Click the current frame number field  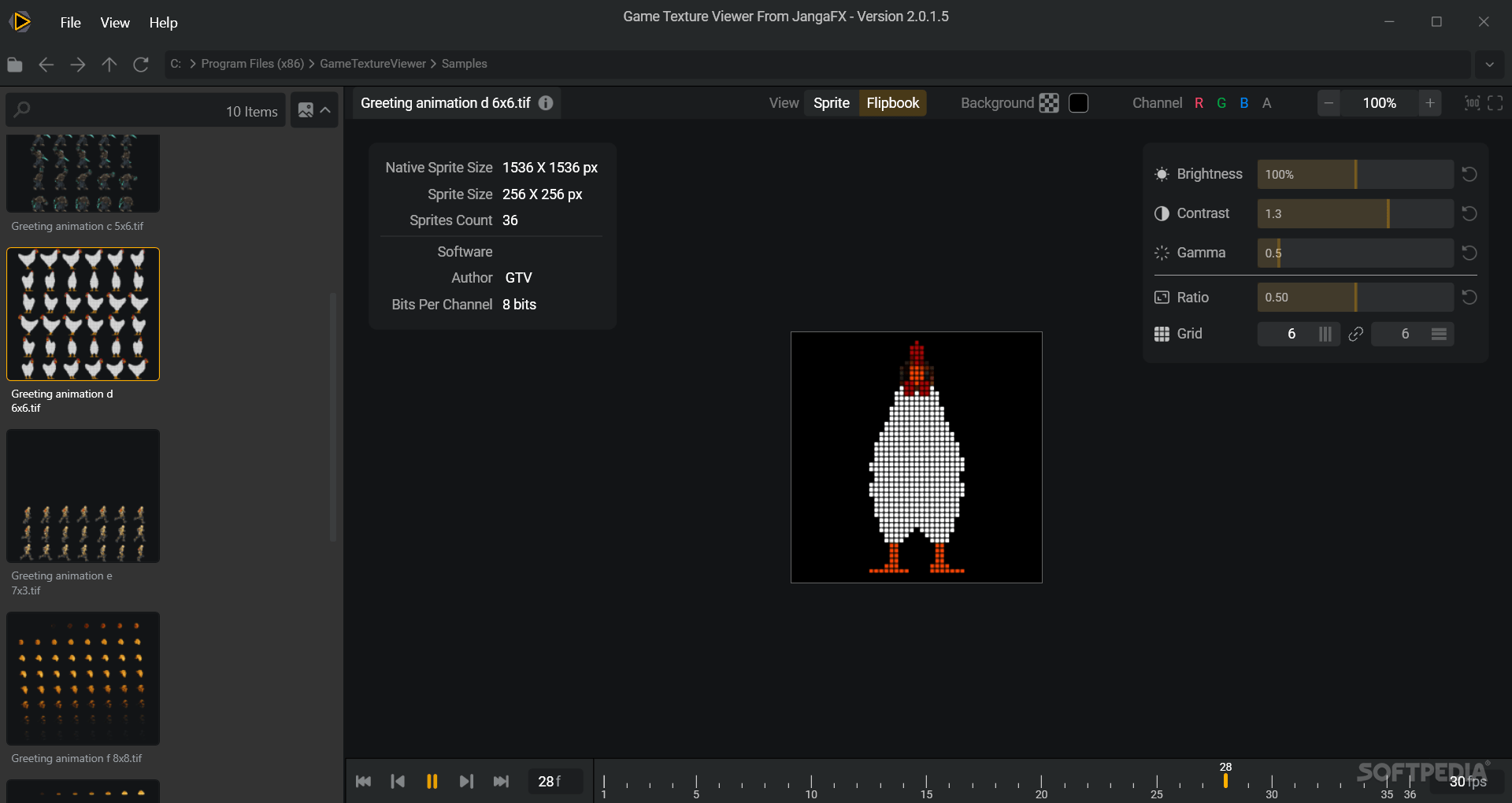(x=555, y=781)
